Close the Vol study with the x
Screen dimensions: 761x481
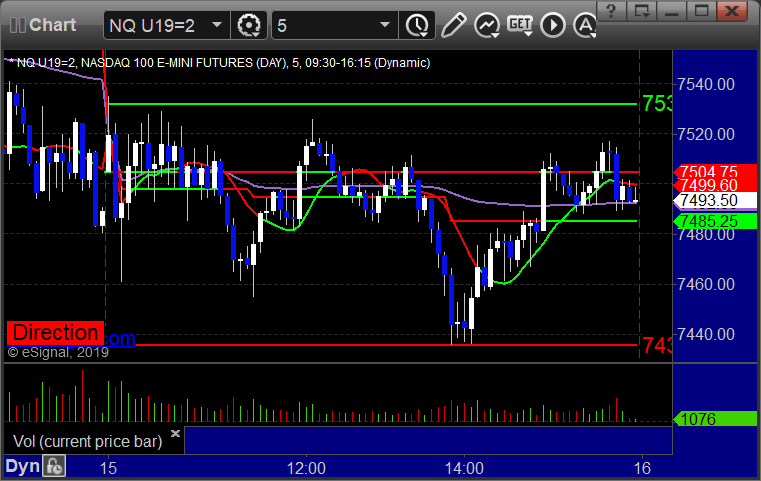(x=176, y=433)
